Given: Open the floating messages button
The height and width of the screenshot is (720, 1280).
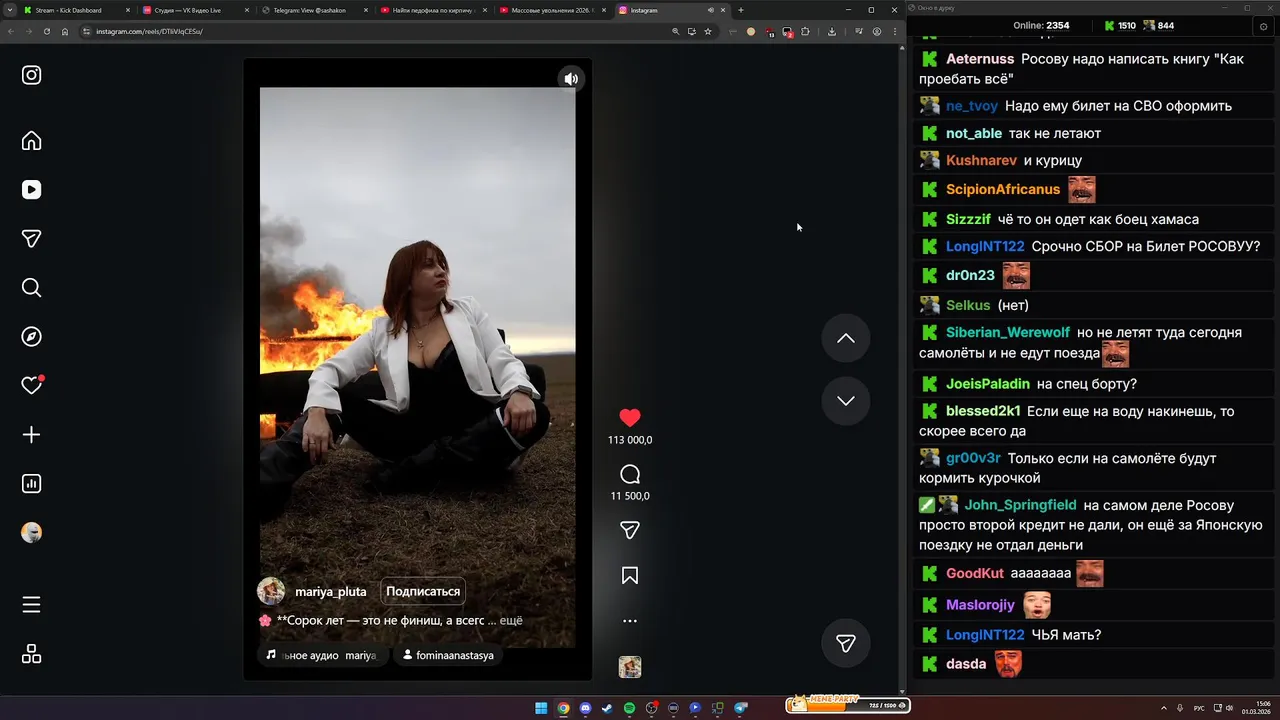Looking at the screenshot, I should point(846,643).
